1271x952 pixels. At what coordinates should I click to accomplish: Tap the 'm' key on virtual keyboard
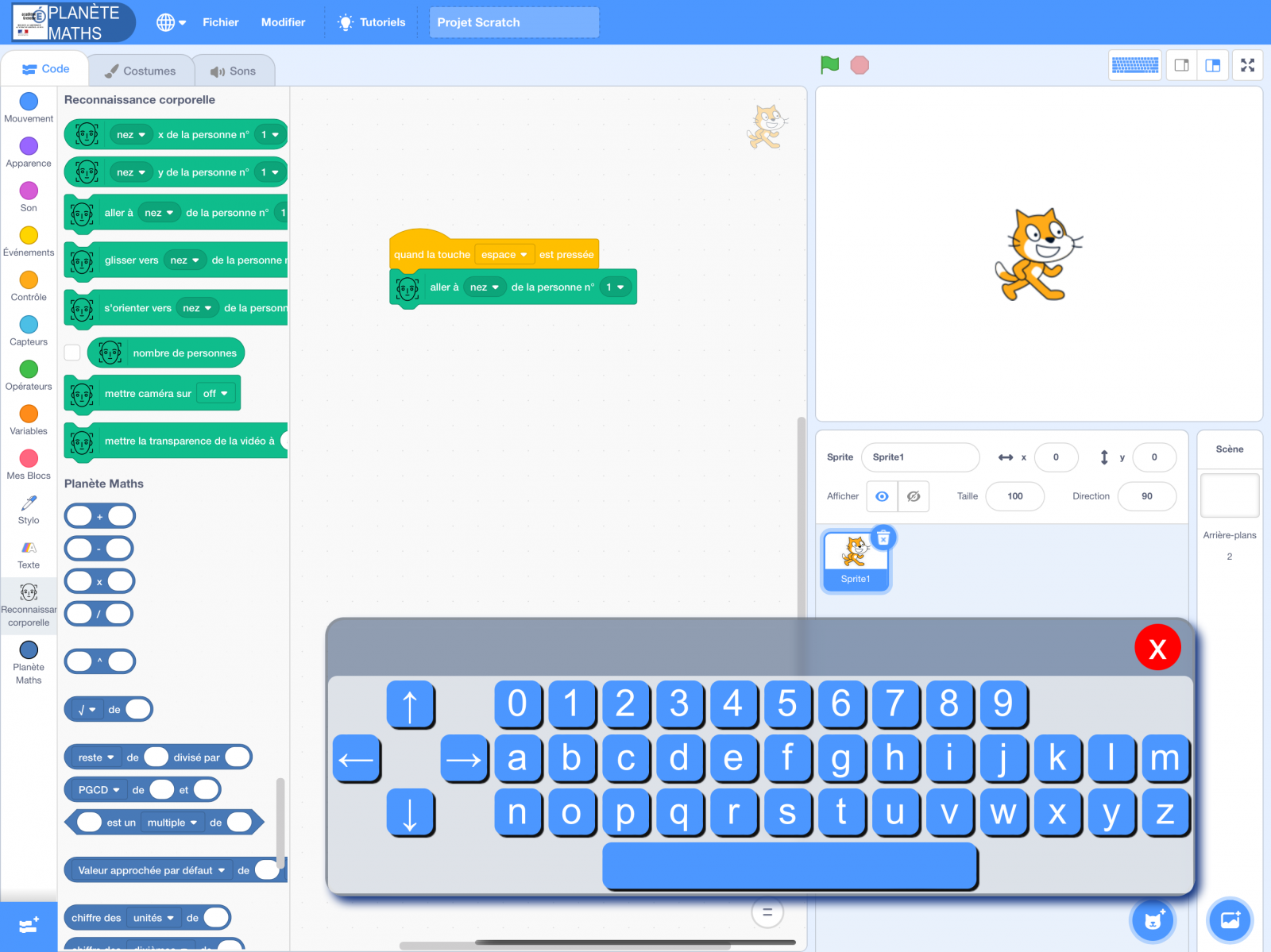pyautogui.click(x=1165, y=758)
